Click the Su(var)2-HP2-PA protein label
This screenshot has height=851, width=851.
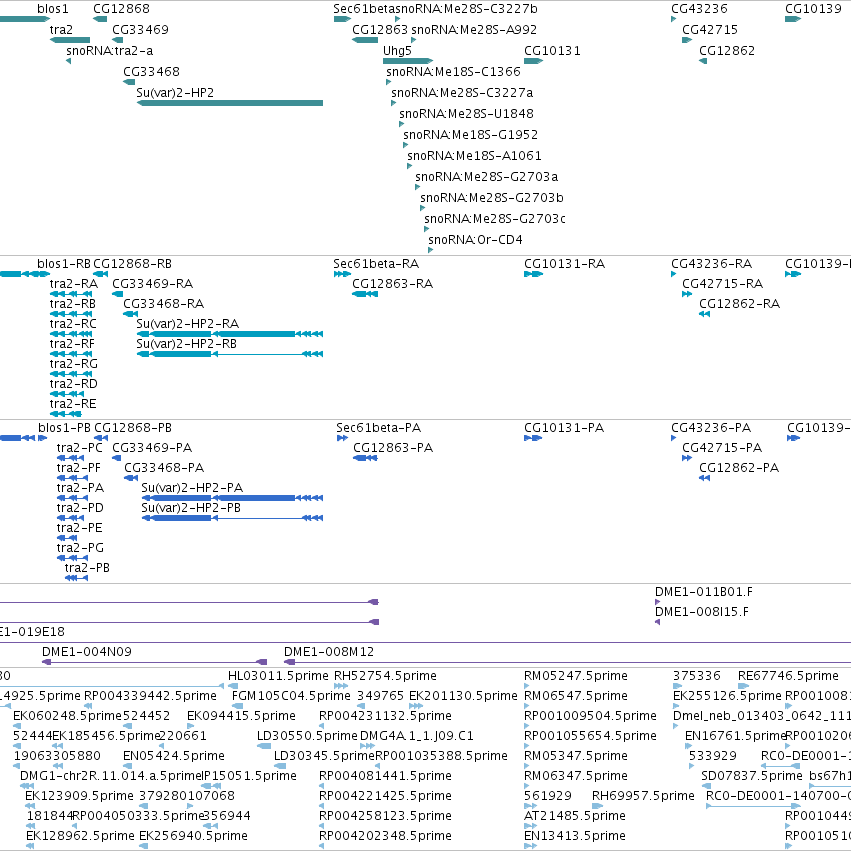point(192,488)
